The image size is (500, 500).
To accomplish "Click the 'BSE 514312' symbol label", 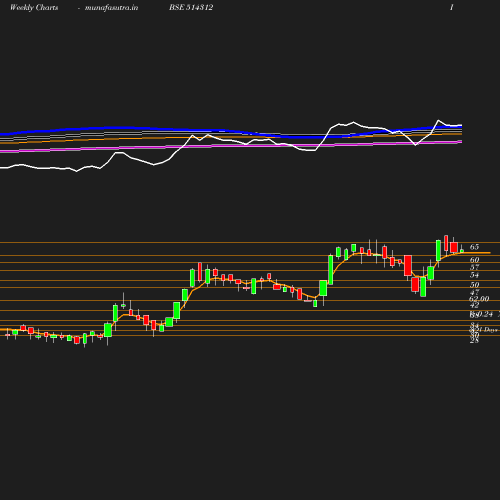I will coord(191,7).
